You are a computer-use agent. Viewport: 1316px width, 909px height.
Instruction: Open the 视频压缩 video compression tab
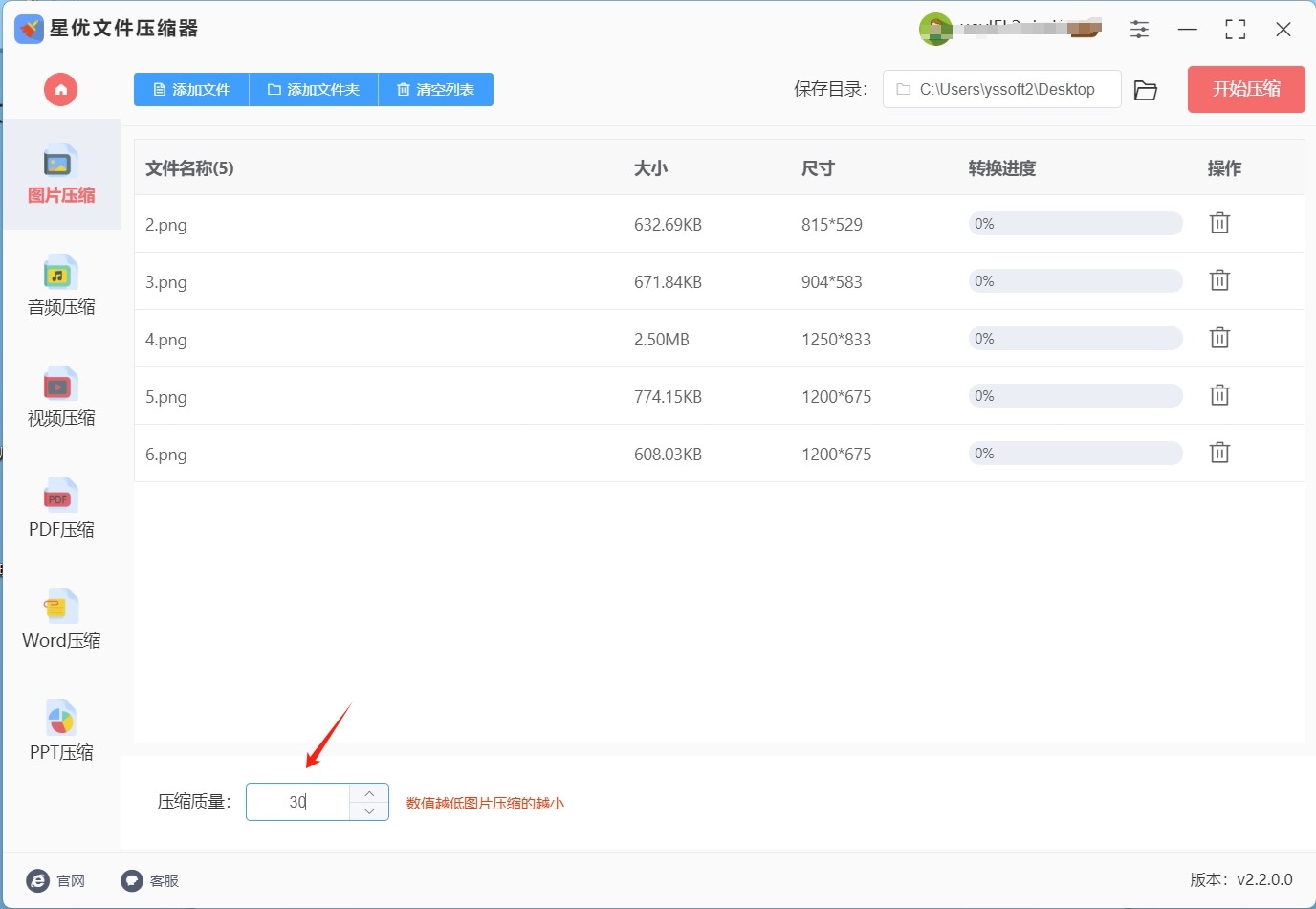pyautogui.click(x=61, y=397)
